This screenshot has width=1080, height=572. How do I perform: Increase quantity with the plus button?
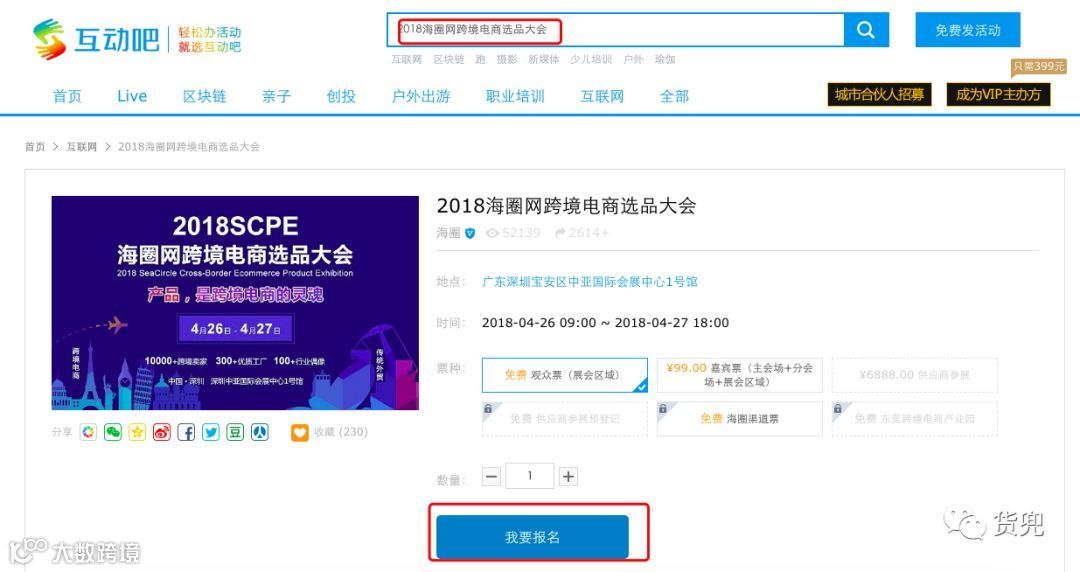568,476
